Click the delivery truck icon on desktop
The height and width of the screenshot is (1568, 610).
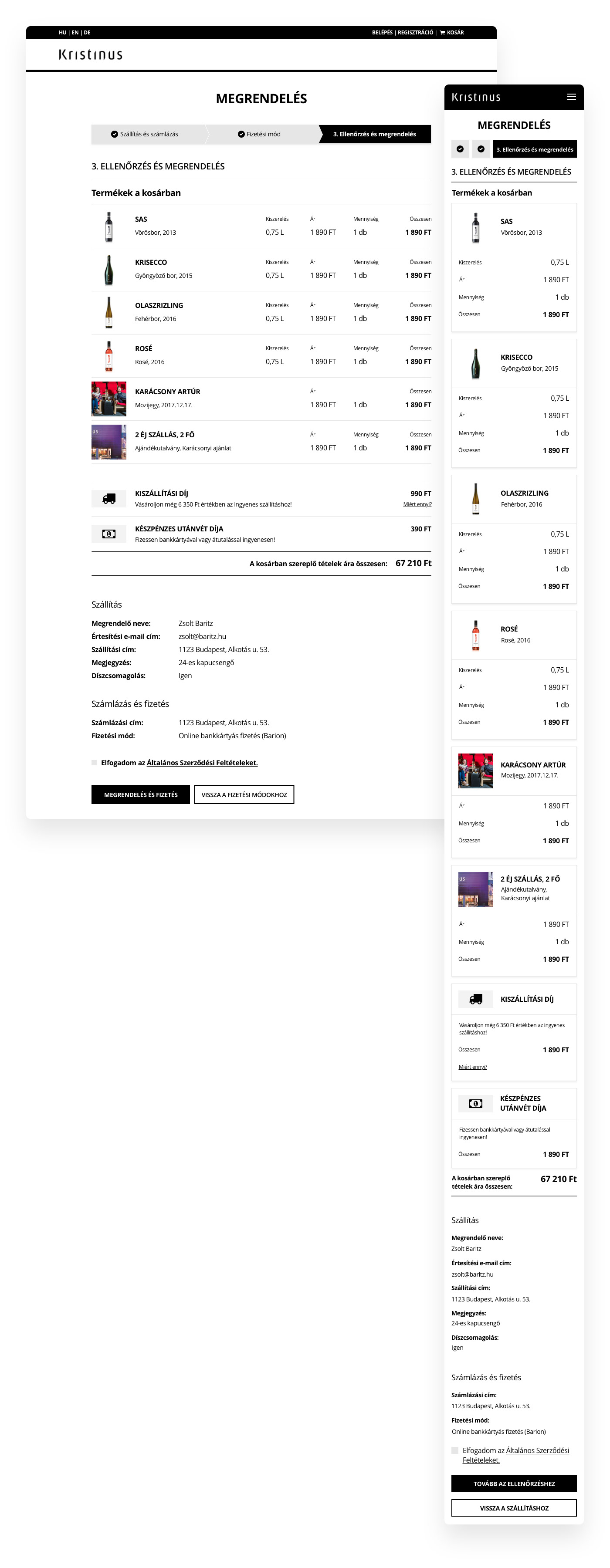(109, 499)
